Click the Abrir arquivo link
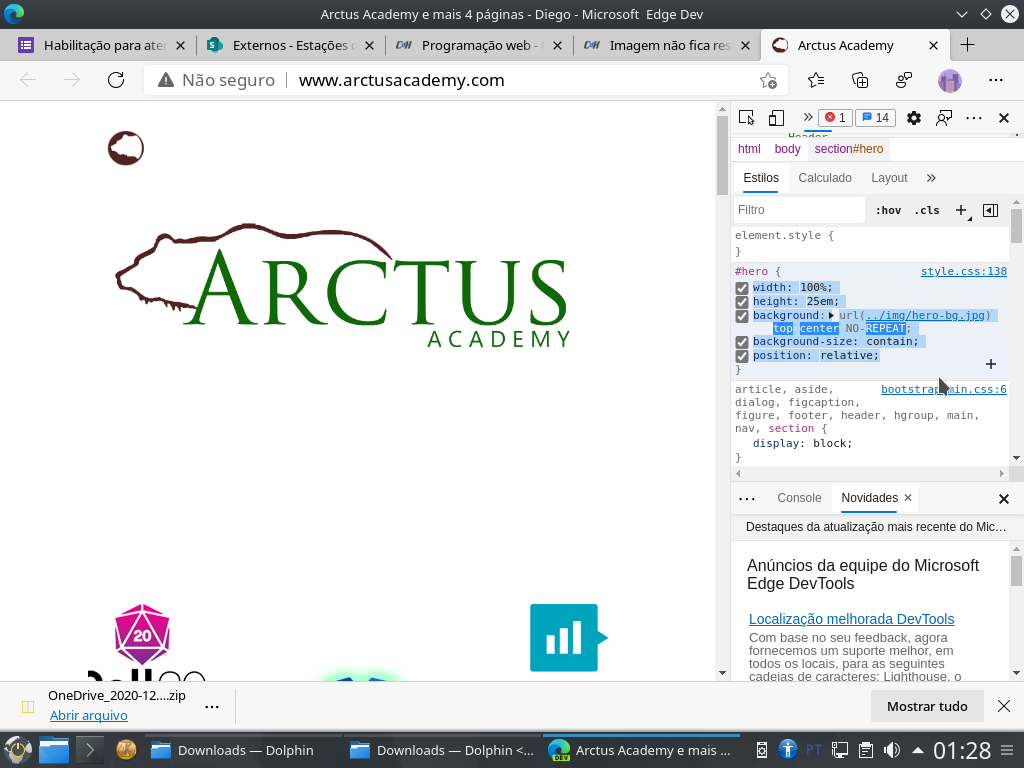The image size is (1024, 768). point(89,715)
